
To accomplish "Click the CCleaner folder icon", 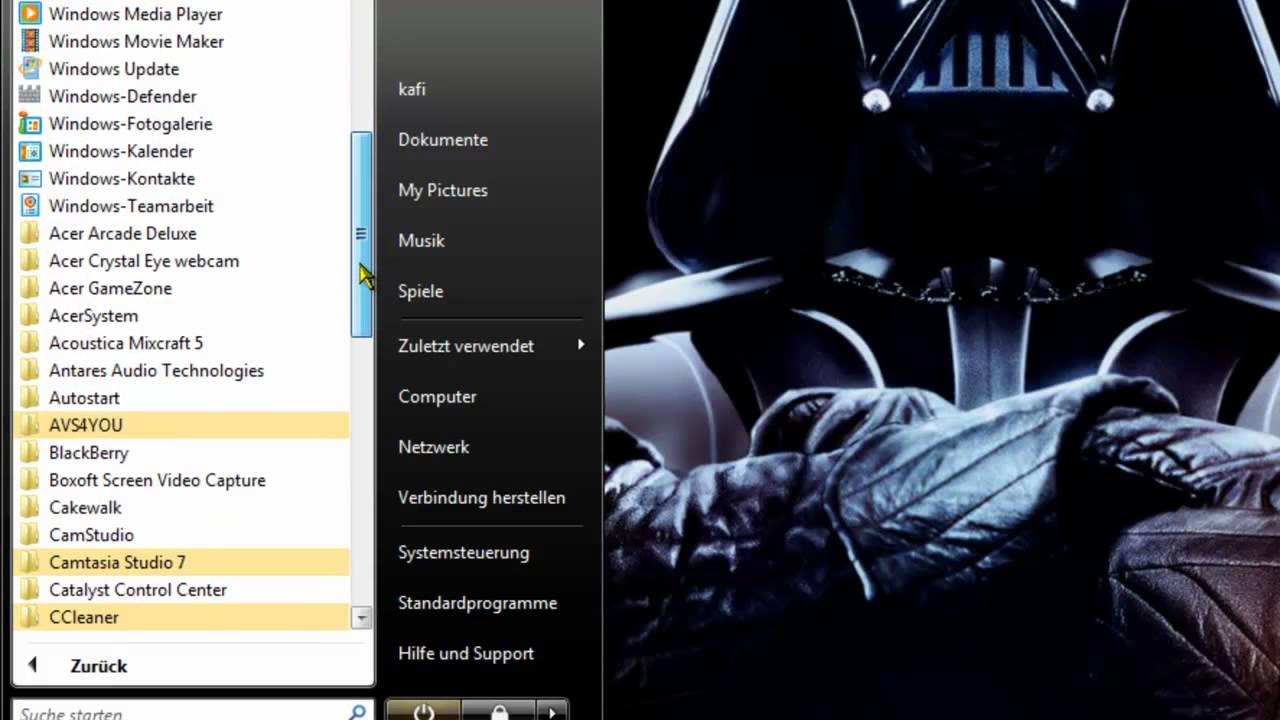I will 30,617.
